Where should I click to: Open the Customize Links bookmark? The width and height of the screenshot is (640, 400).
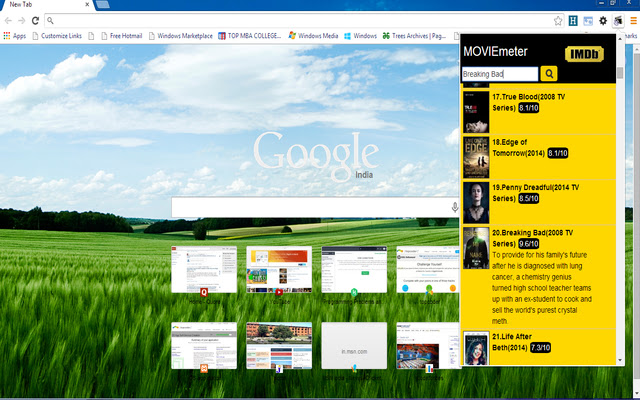pos(57,36)
